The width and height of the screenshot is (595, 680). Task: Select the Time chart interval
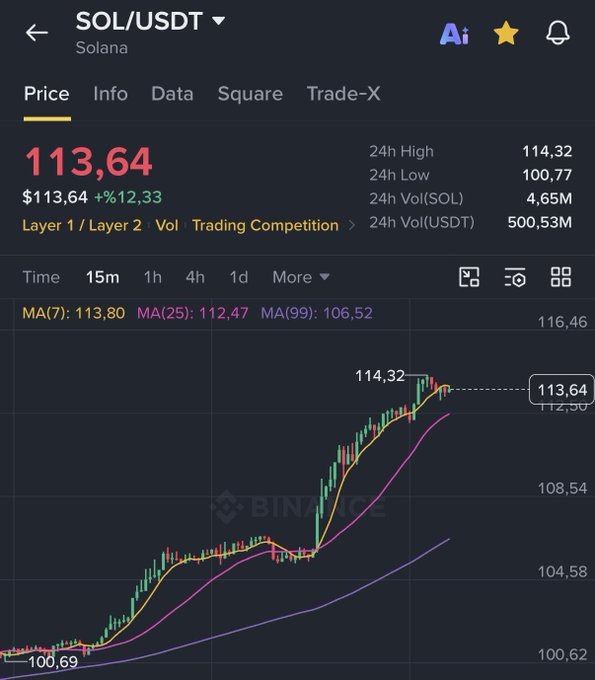(x=41, y=277)
